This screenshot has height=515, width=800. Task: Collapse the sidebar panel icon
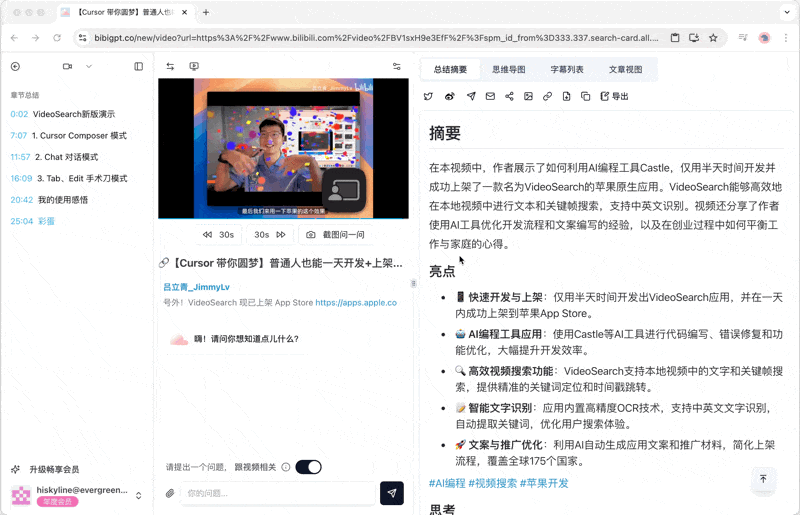click(139, 66)
